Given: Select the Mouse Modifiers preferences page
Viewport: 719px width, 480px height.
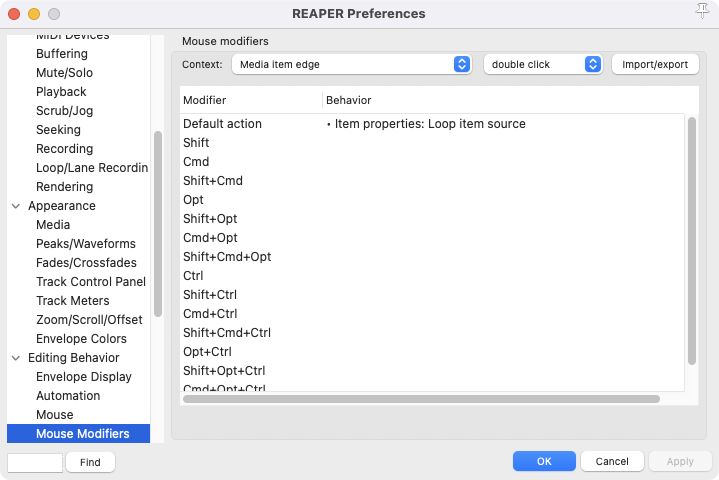Looking at the screenshot, I should pyautogui.click(x=82, y=434).
